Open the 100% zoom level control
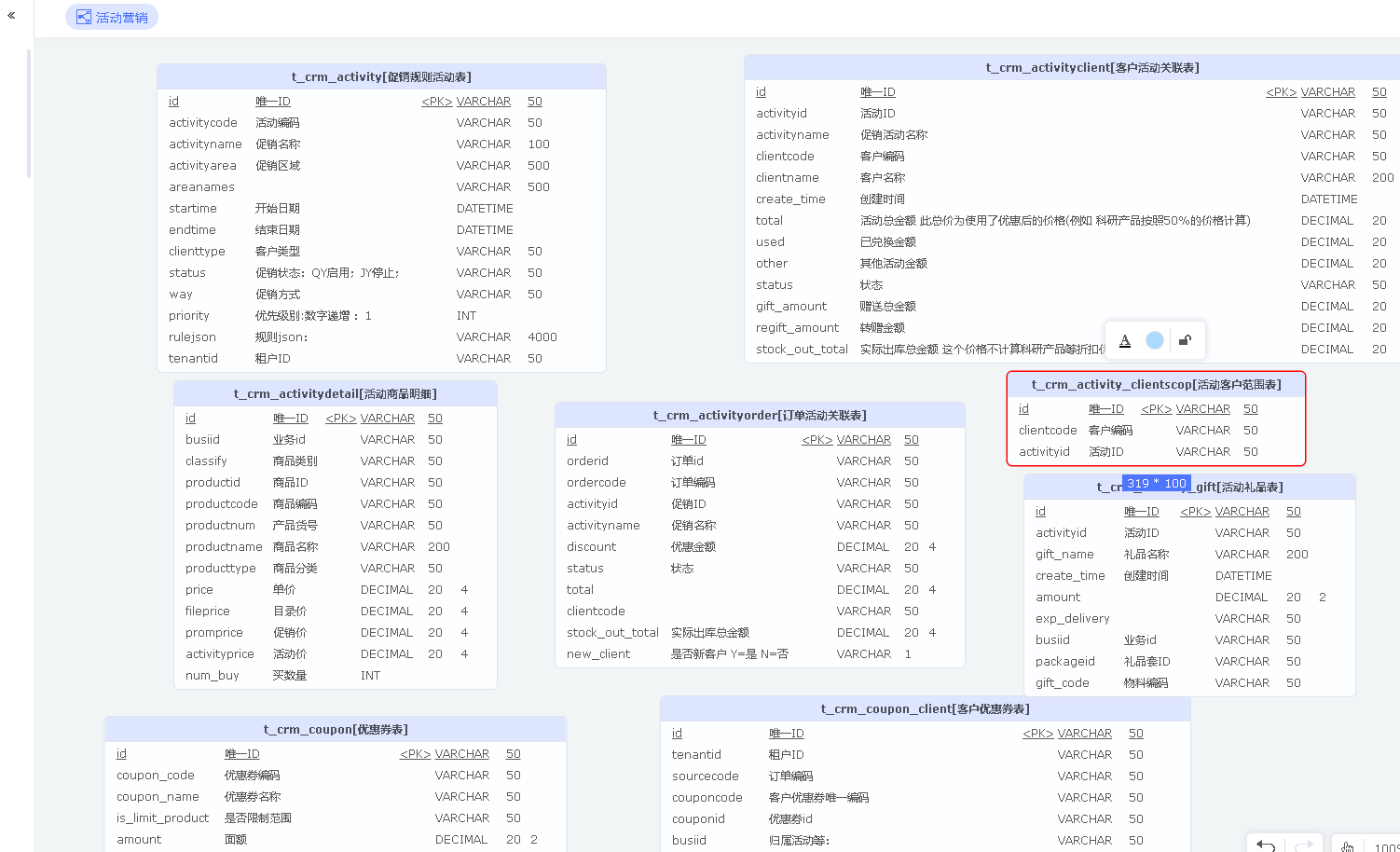The width and height of the screenshot is (1400, 852). pyautogui.click(x=1386, y=846)
